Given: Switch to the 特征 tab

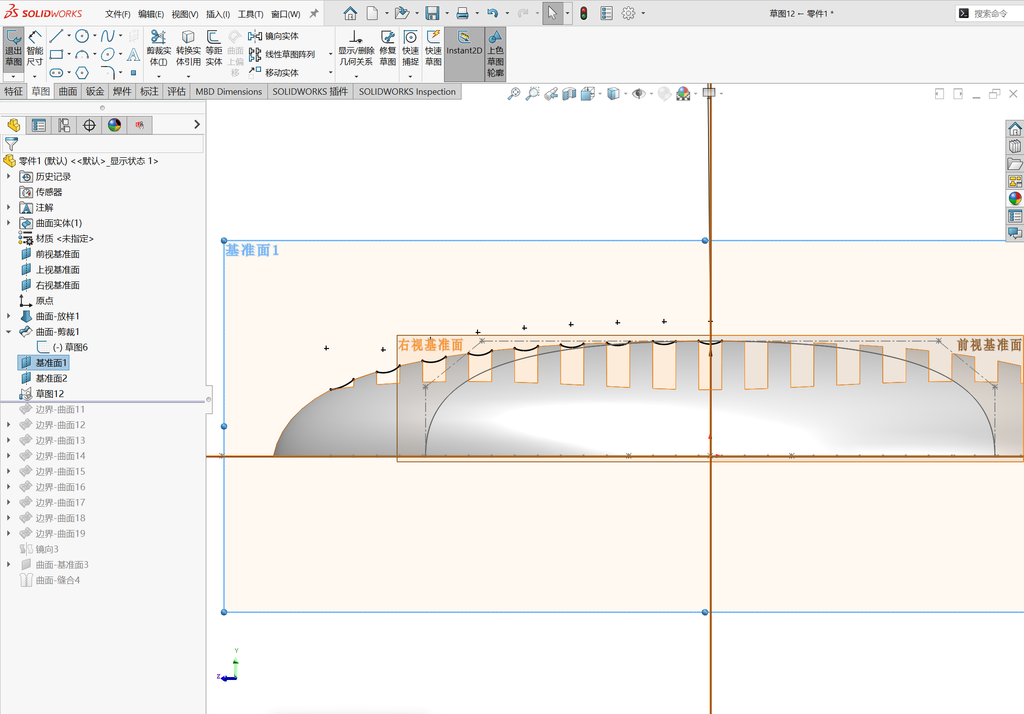Looking at the screenshot, I should pos(13,91).
